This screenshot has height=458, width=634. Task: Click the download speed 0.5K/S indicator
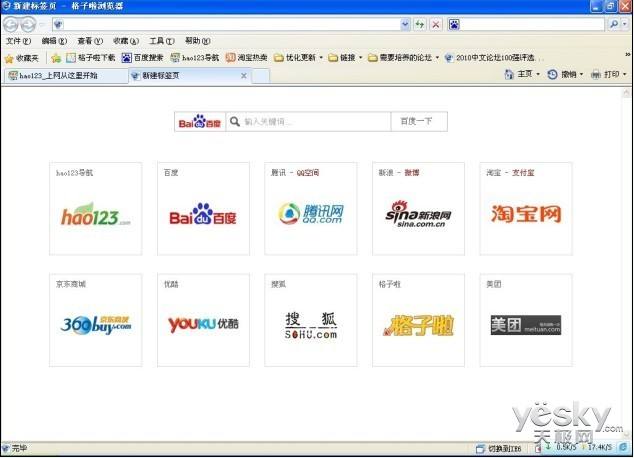pos(561,447)
